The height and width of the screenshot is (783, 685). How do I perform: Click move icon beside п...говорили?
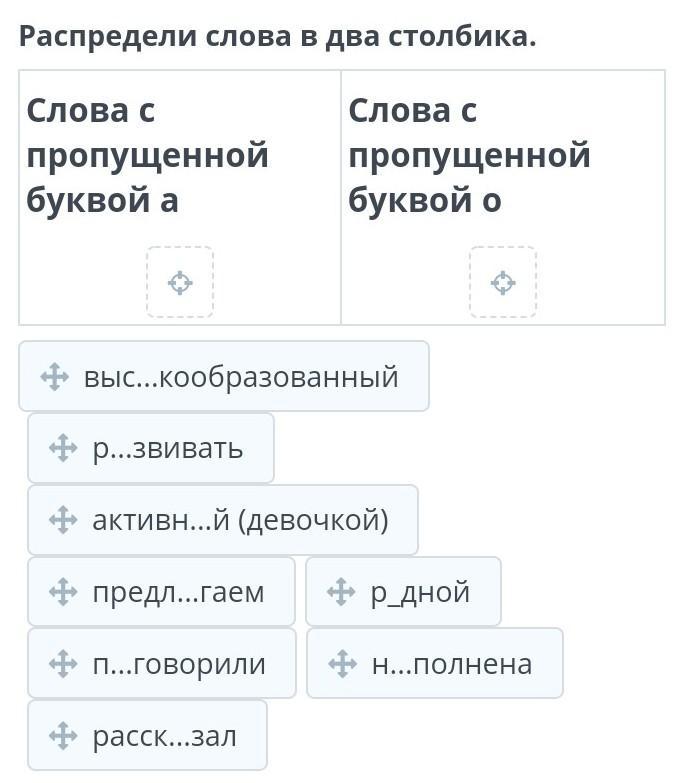pyautogui.click(x=63, y=663)
